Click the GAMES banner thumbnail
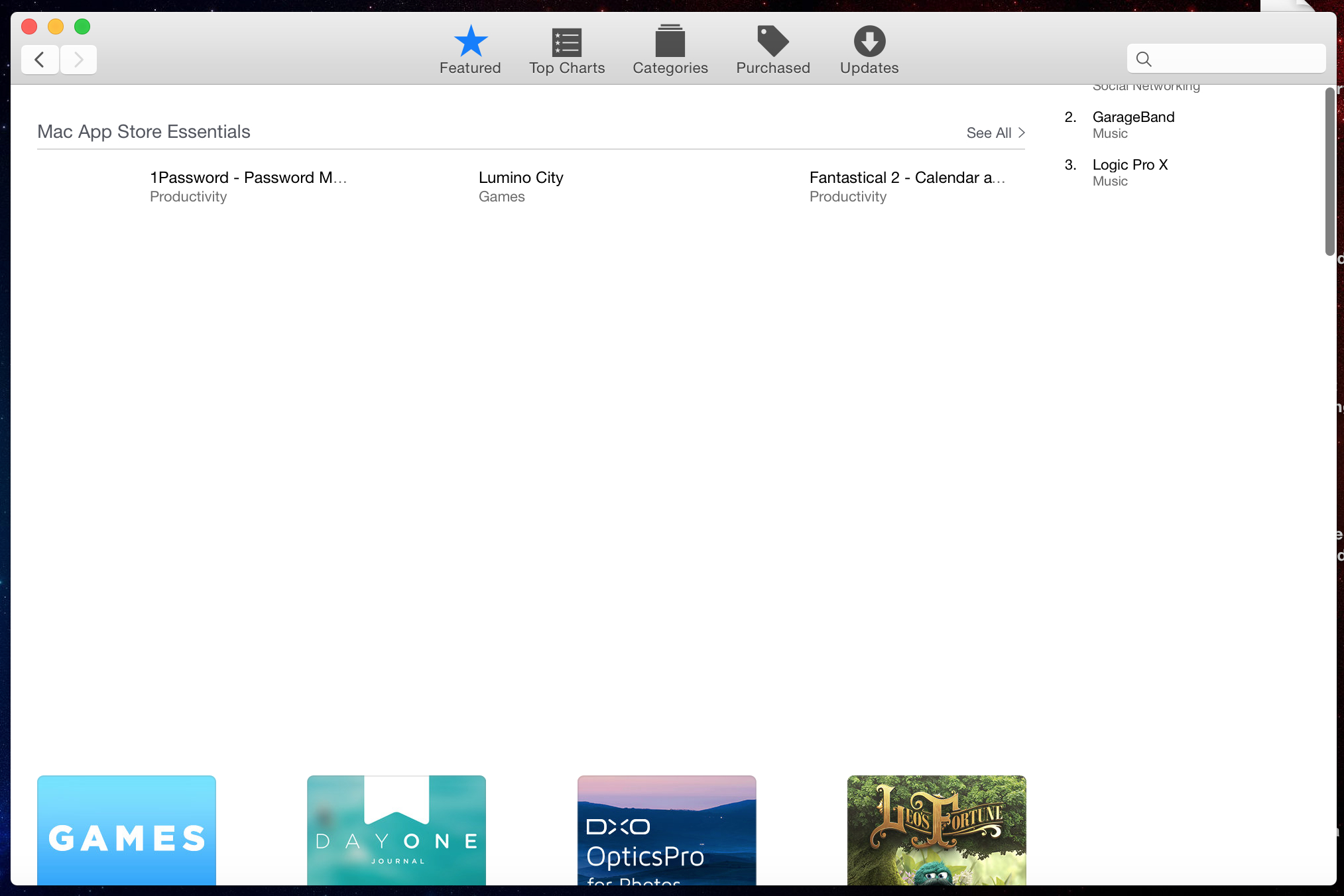Viewport: 1344px width, 896px height. click(127, 830)
